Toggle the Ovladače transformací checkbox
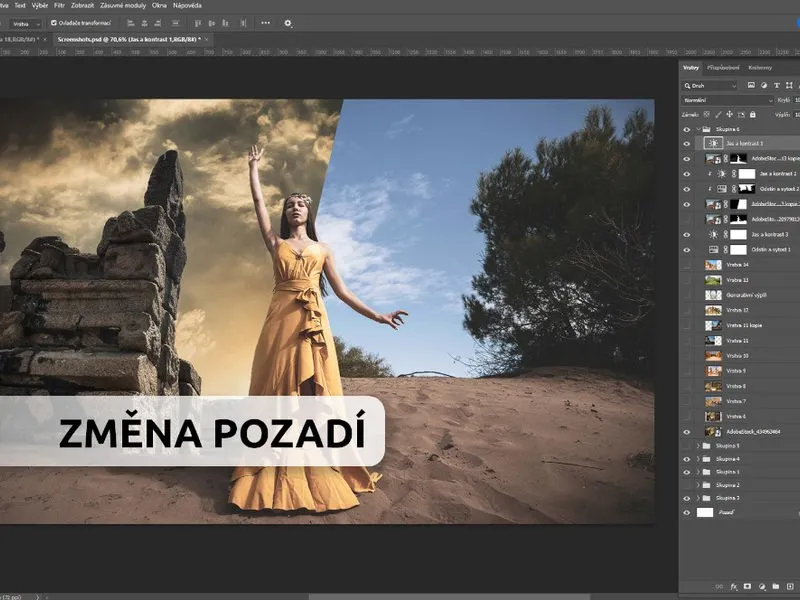The height and width of the screenshot is (600, 800). click(54, 23)
